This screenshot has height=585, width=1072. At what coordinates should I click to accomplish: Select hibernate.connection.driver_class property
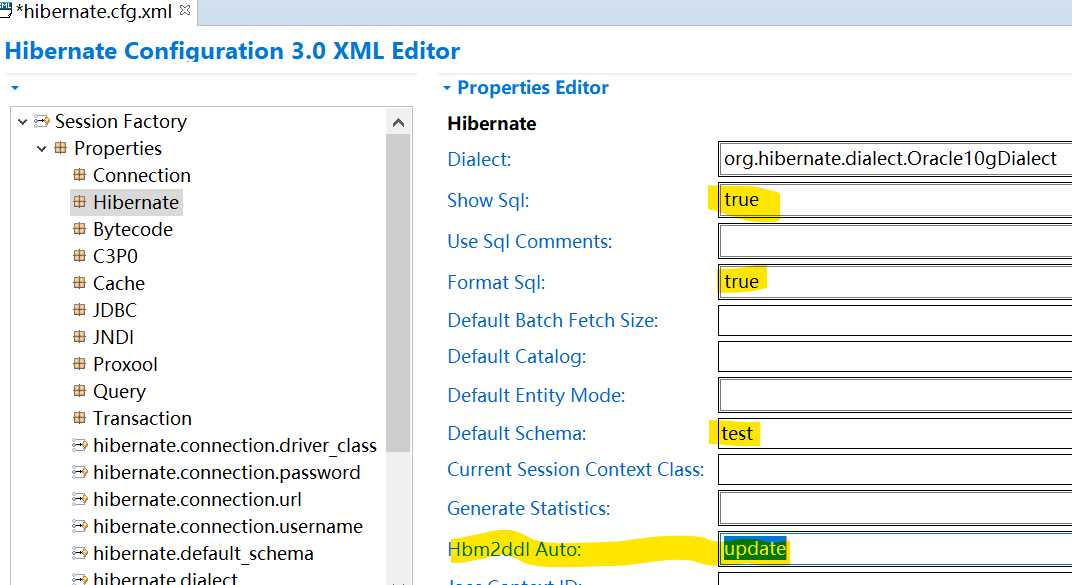(234, 446)
